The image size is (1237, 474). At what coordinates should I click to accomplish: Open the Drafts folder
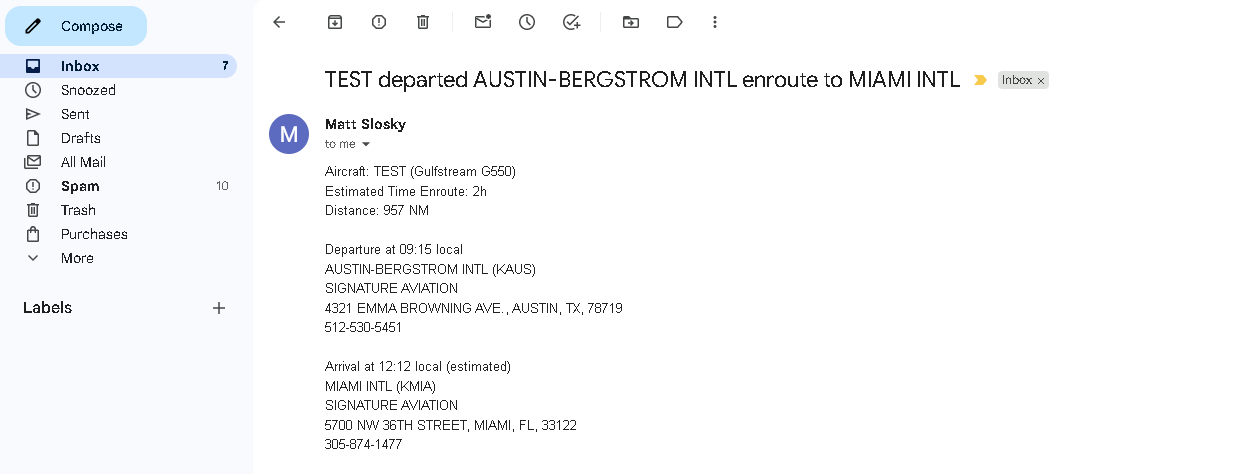click(80, 138)
